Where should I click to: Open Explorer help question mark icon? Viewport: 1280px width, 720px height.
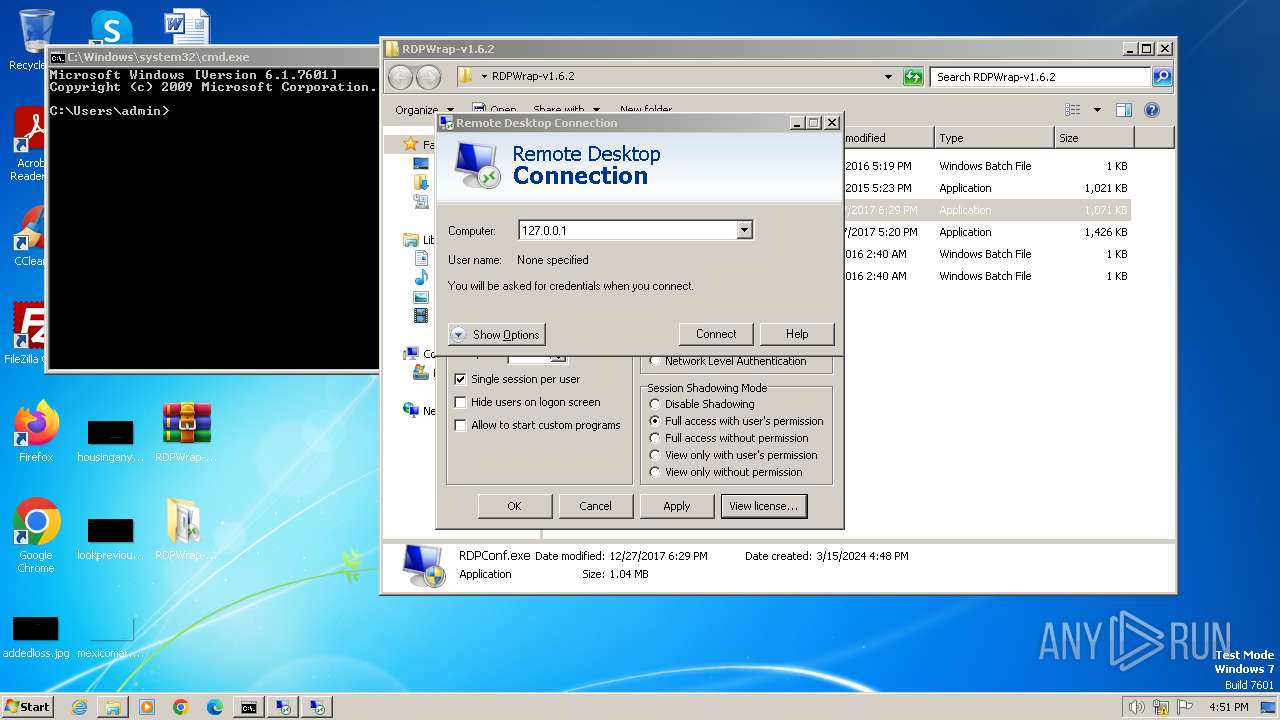coord(1151,110)
